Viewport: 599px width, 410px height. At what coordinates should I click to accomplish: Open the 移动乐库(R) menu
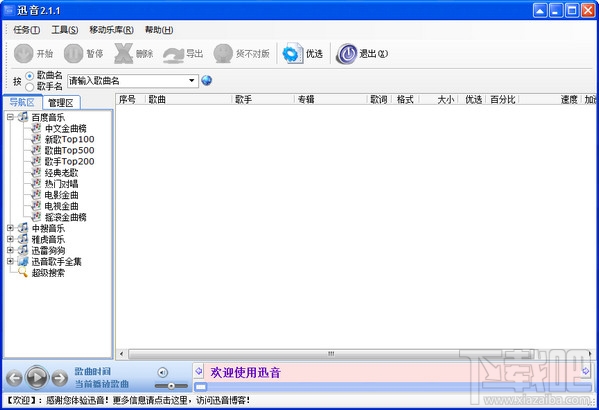(x=111, y=30)
